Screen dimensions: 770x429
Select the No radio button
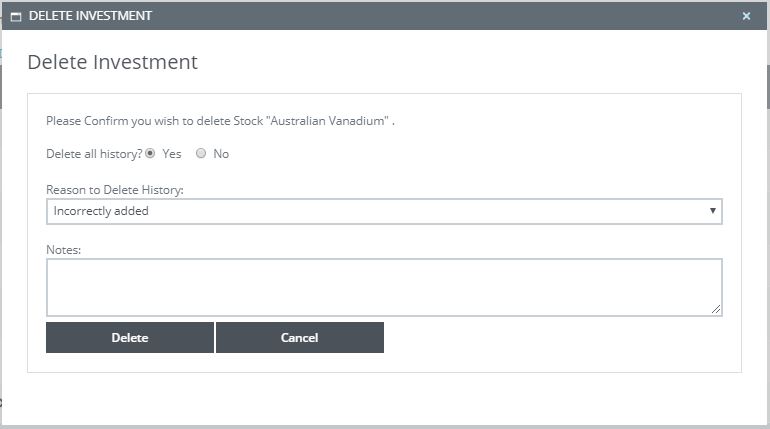[x=201, y=154]
